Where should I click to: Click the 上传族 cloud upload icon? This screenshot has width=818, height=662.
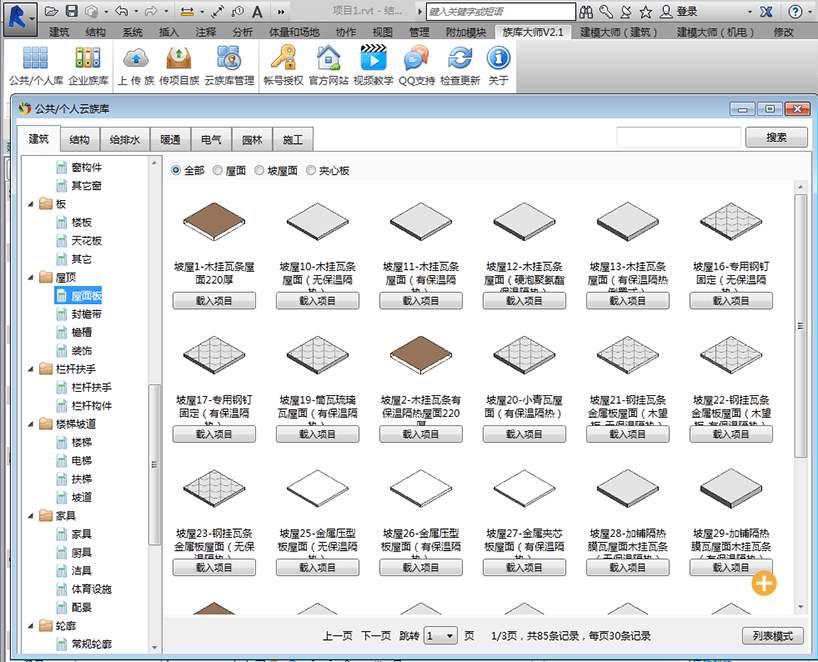pos(135,59)
